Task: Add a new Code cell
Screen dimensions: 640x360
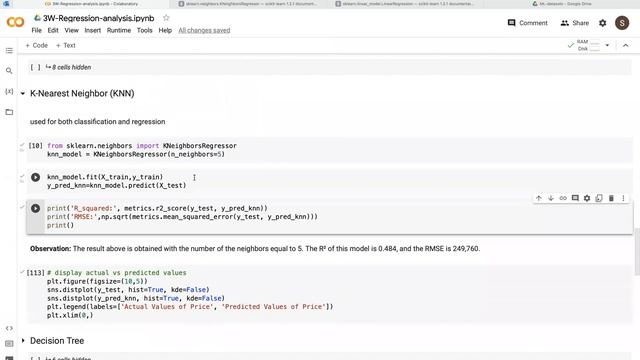Action: (36, 45)
